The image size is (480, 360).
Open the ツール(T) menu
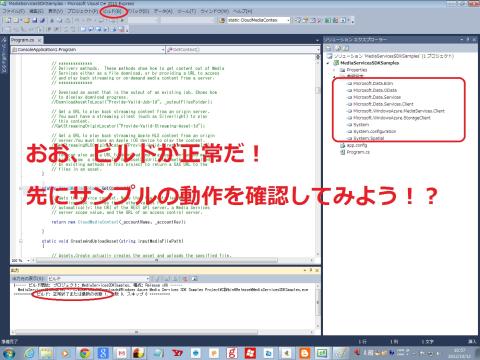click(186, 11)
